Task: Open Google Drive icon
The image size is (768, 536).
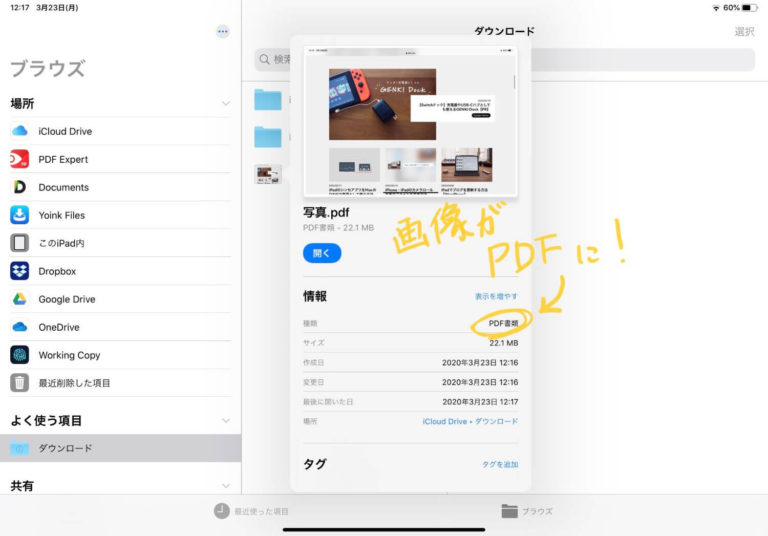Action: point(20,299)
